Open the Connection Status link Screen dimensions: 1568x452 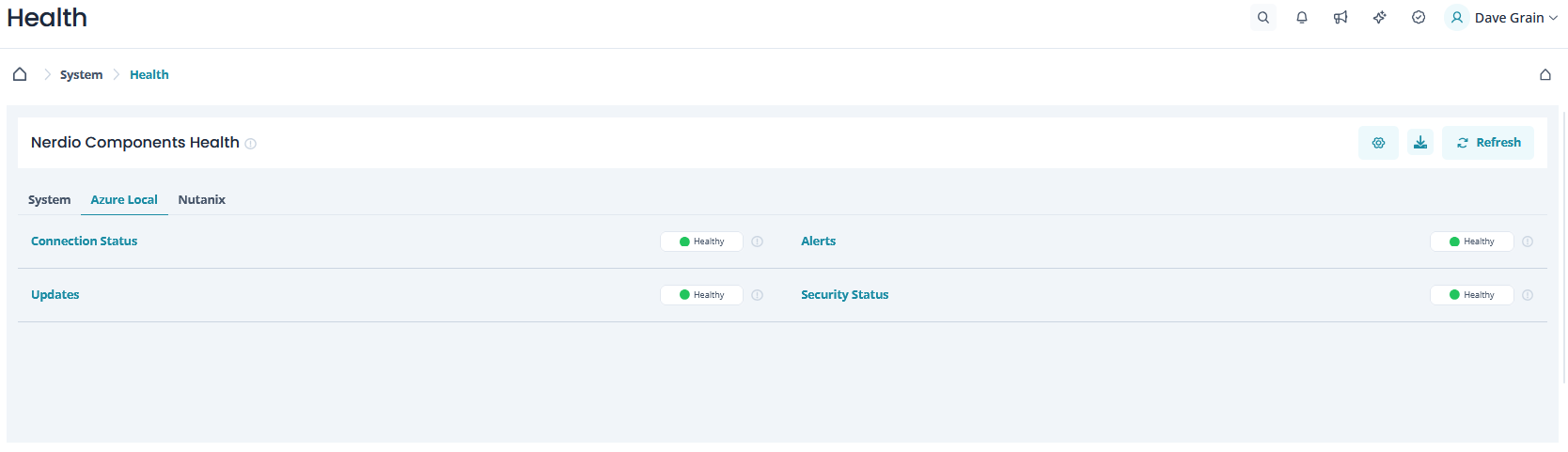point(84,242)
